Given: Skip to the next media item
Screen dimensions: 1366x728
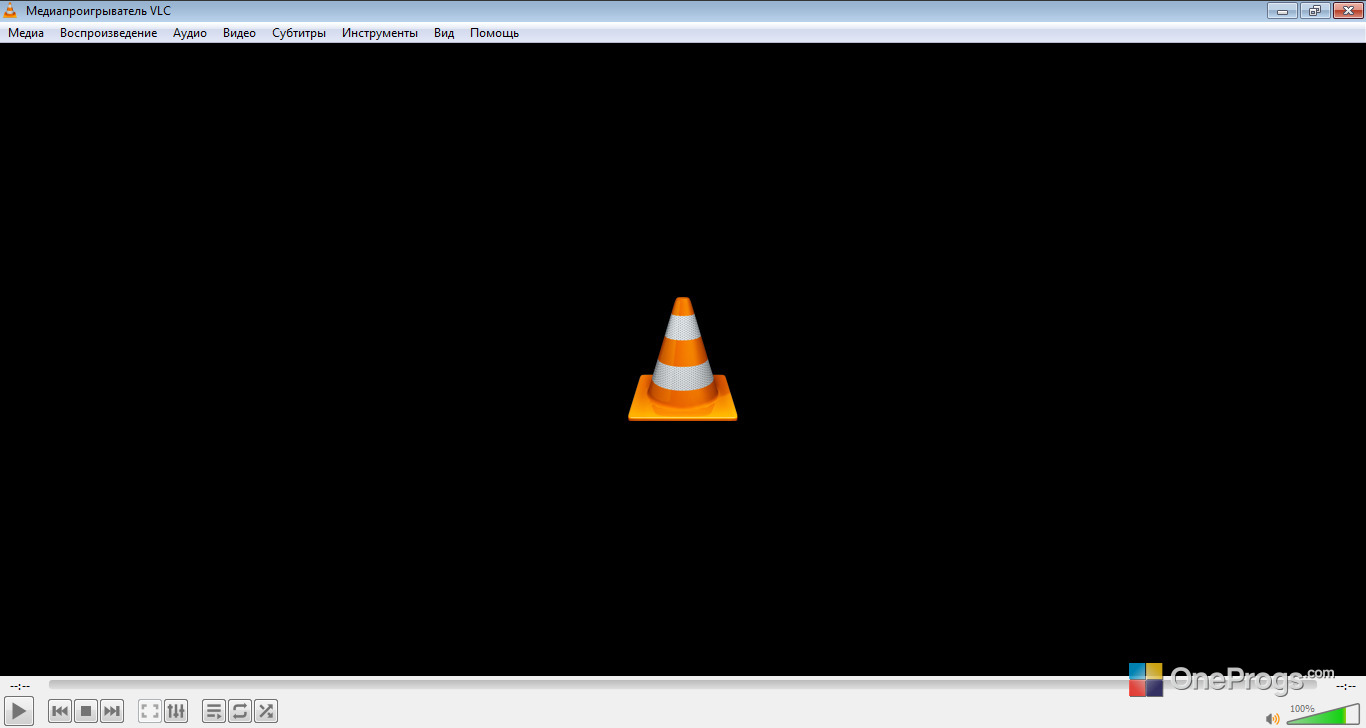Looking at the screenshot, I should click(x=112, y=711).
